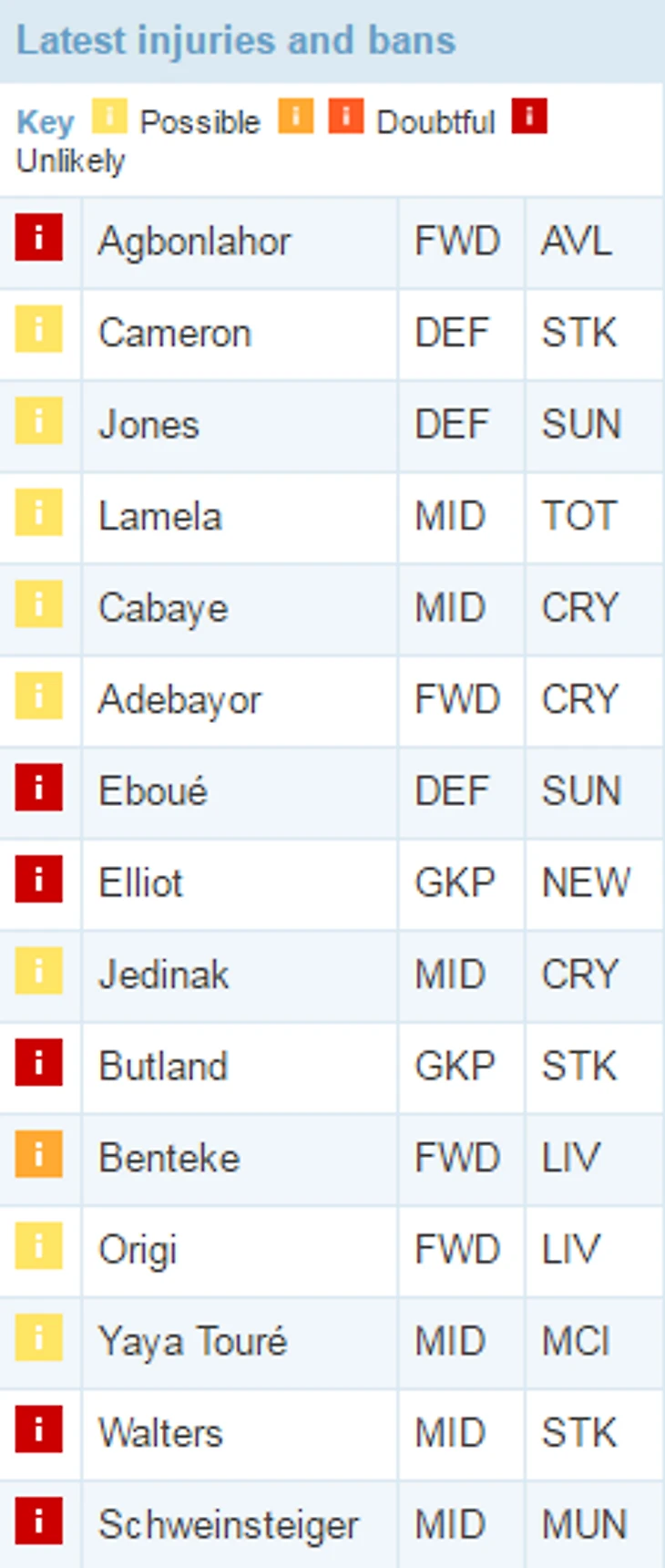
Task: Click red info icon for Schweinsteiger
Action: click(x=38, y=1521)
